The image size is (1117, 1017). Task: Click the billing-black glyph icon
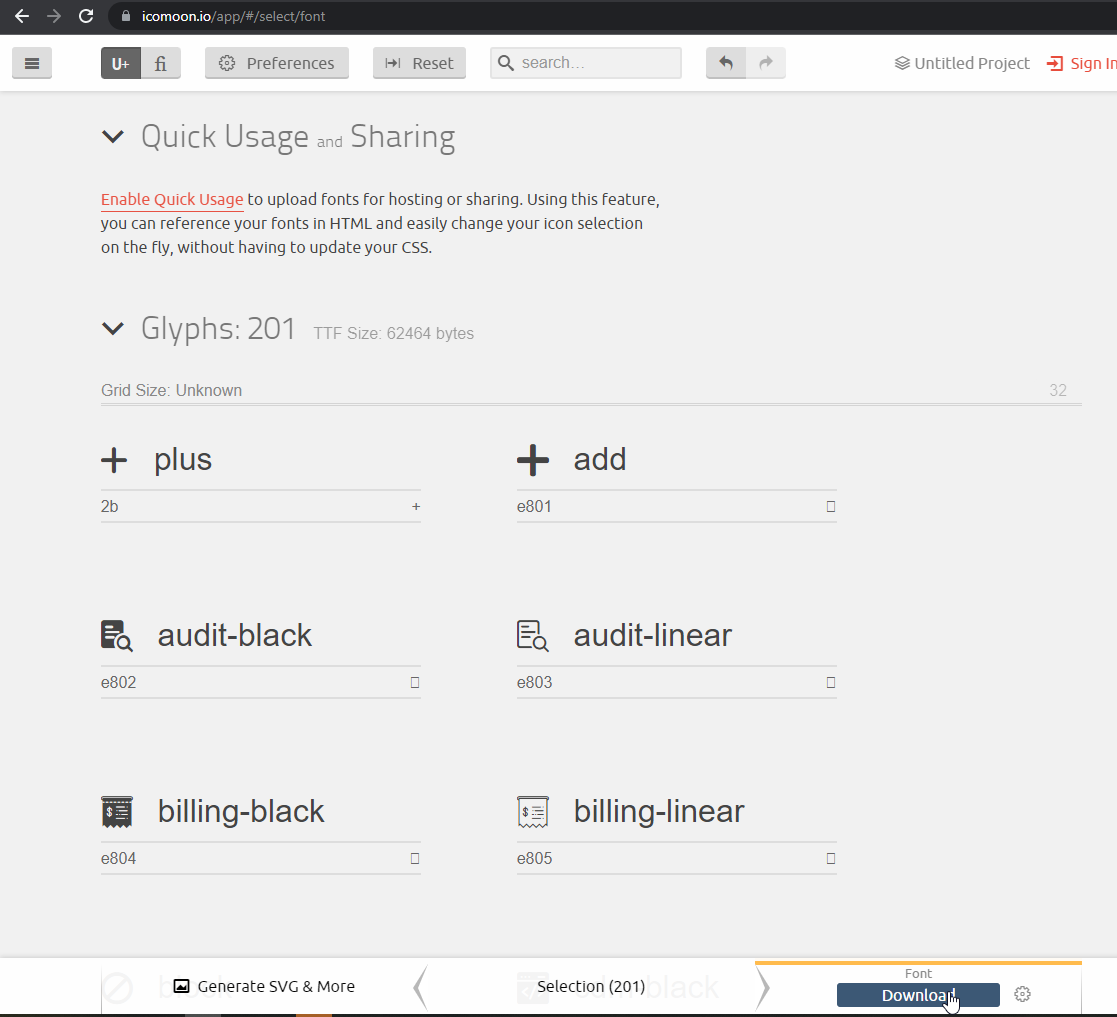pyautogui.click(x=117, y=812)
